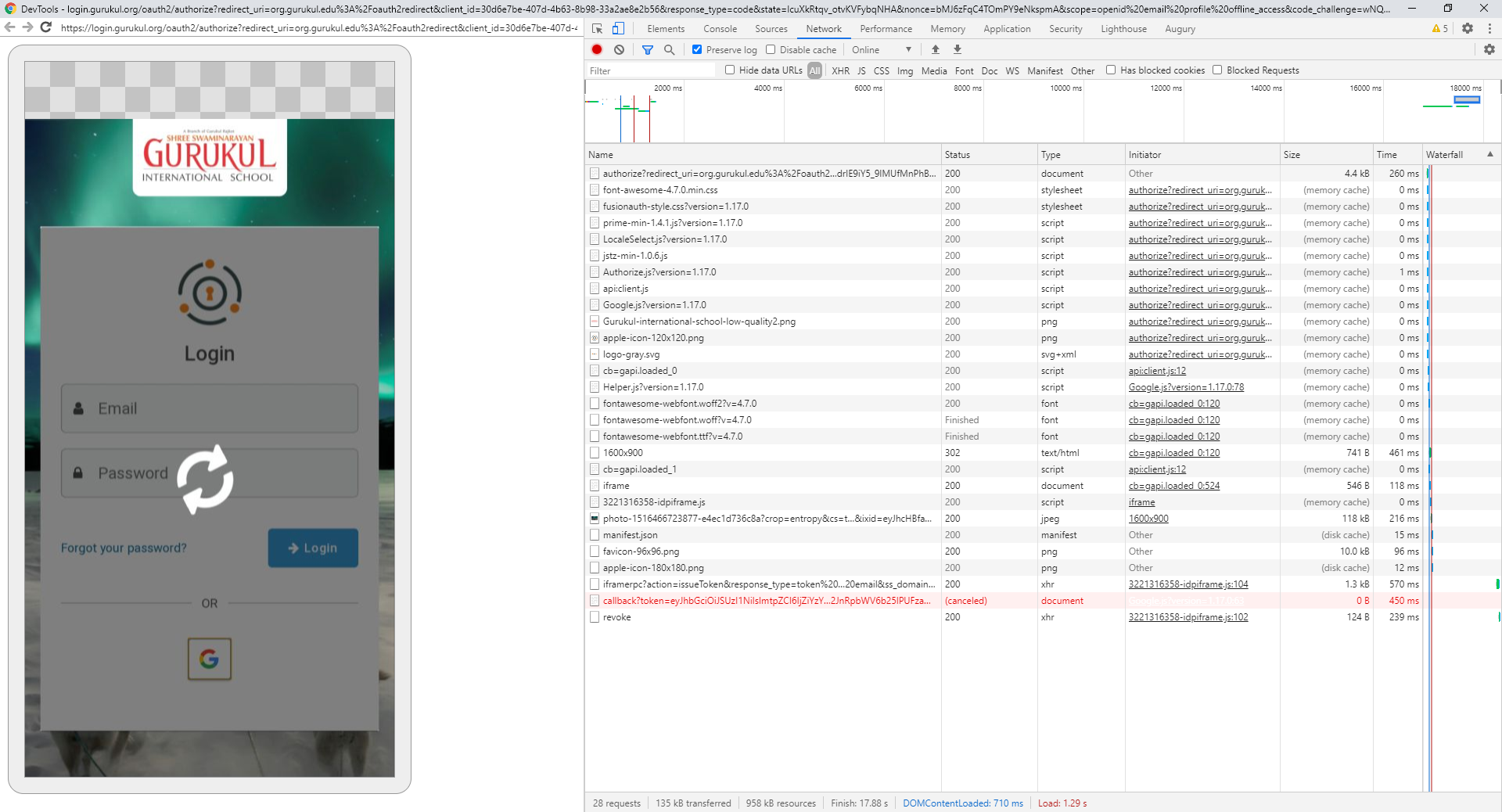Sort by the Type column header
The height and width of the screenshot is (812, 1502).
point(1081,154)
